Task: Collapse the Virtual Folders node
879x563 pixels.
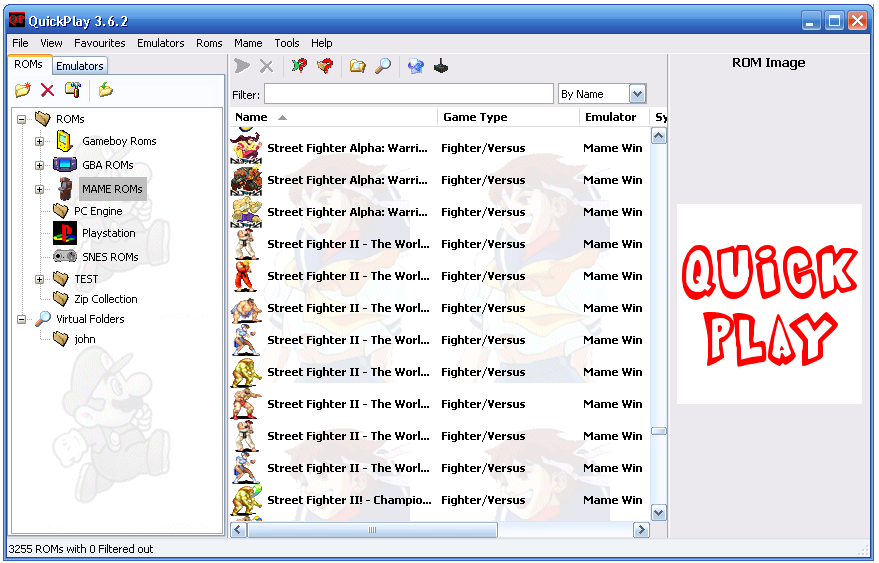Action: point(21,319)
